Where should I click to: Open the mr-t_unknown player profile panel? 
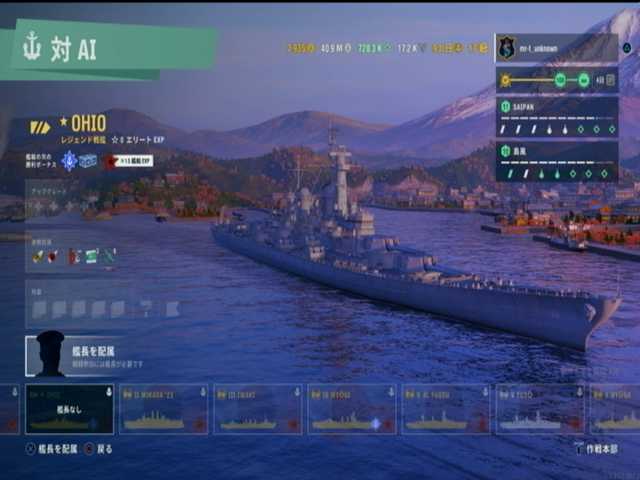557,48
